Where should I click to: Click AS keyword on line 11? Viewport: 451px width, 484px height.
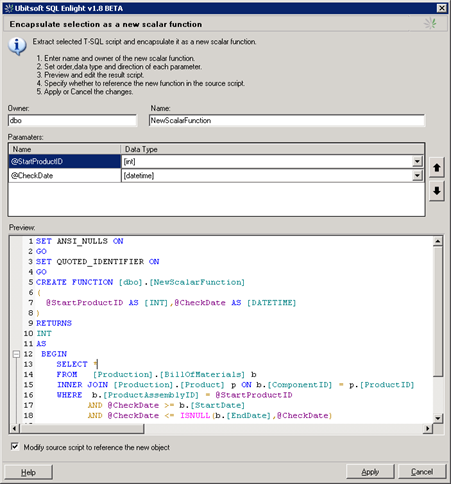click(x=41, y=344)
